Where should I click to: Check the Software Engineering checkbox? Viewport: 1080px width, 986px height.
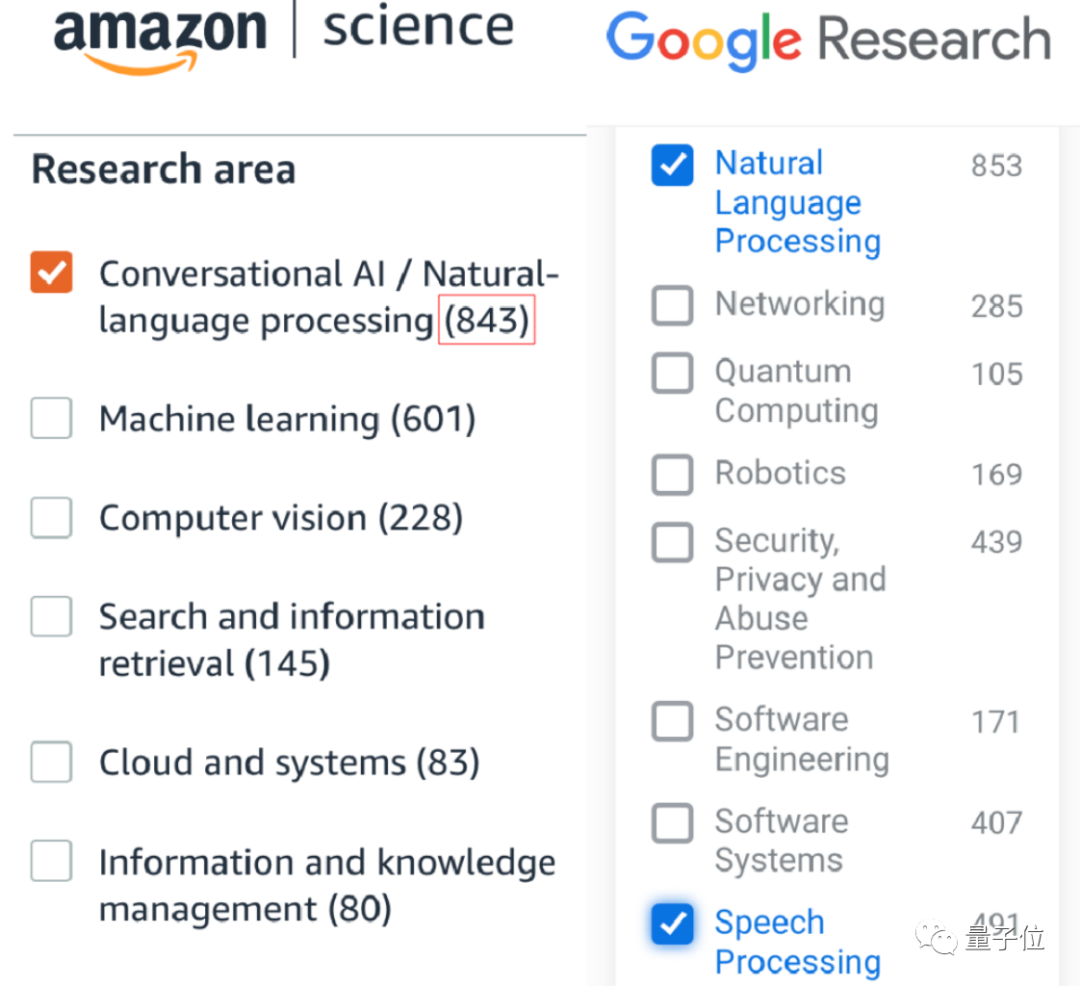click(672, 721)
